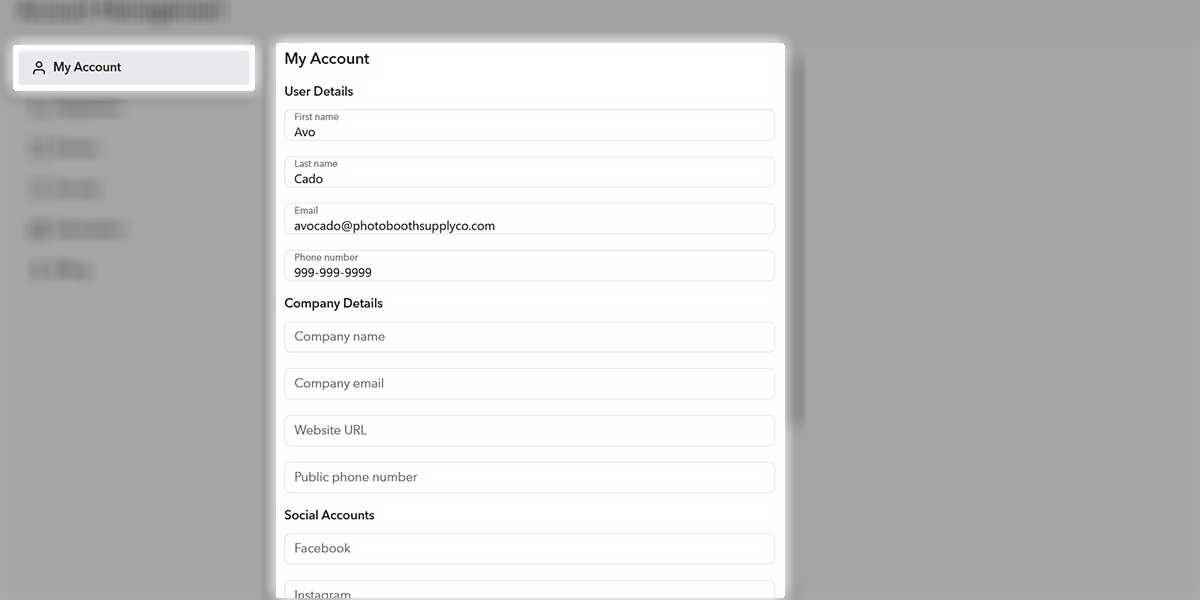Screen dimensions: 1200x600
Task: Click the Public phone number field
Action: pos(529,478)
